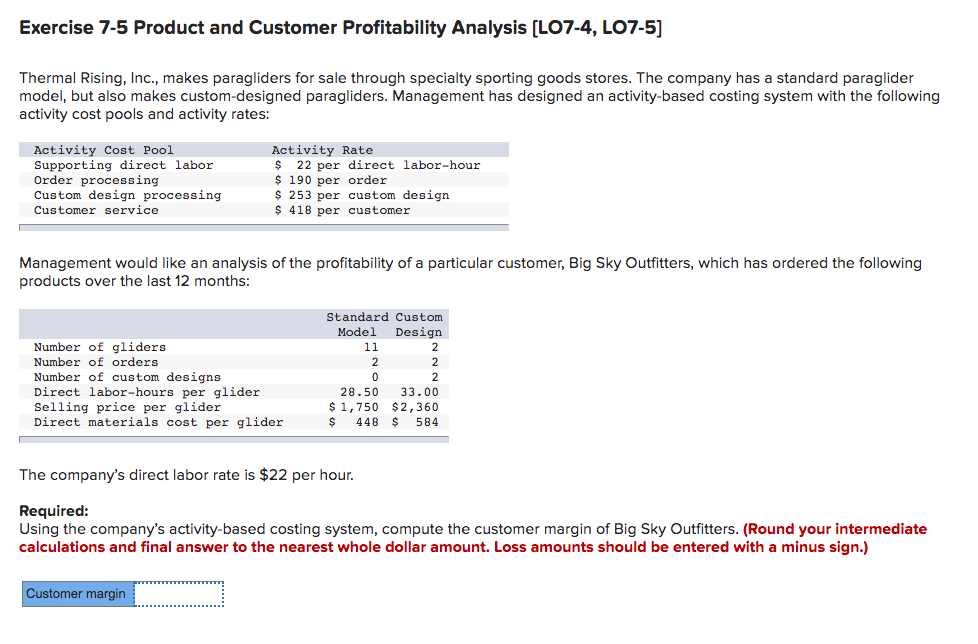This screenshot has height=644, width=978.
Task: Click the 'Number of gliders' row label
Action: (100, 347)
